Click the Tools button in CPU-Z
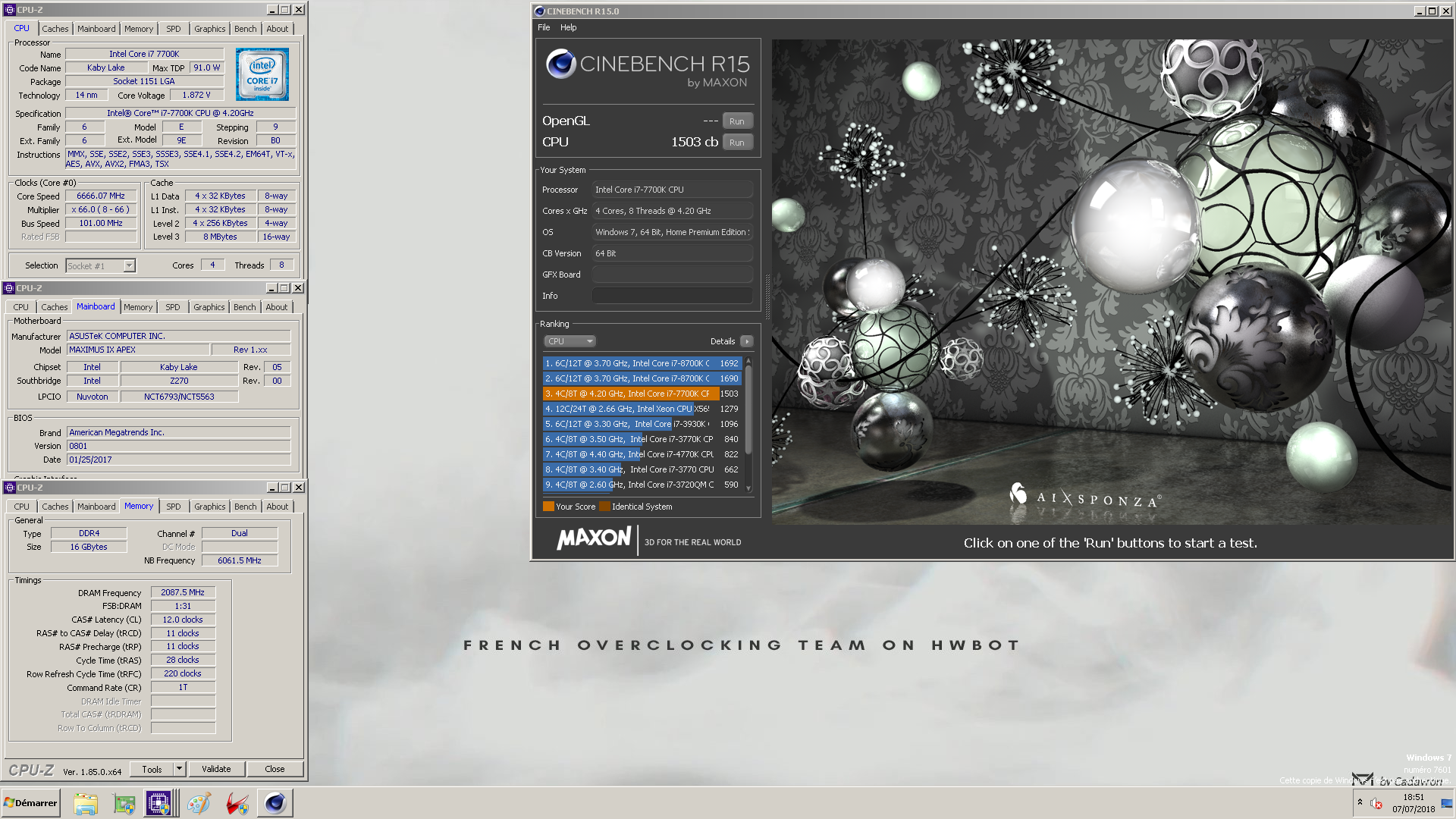This screenshot has width=1456, height=819. (x=152, y=769)
